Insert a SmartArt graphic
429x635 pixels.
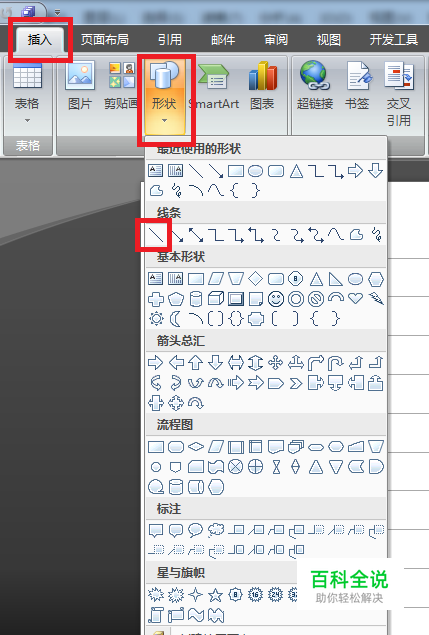214,86
